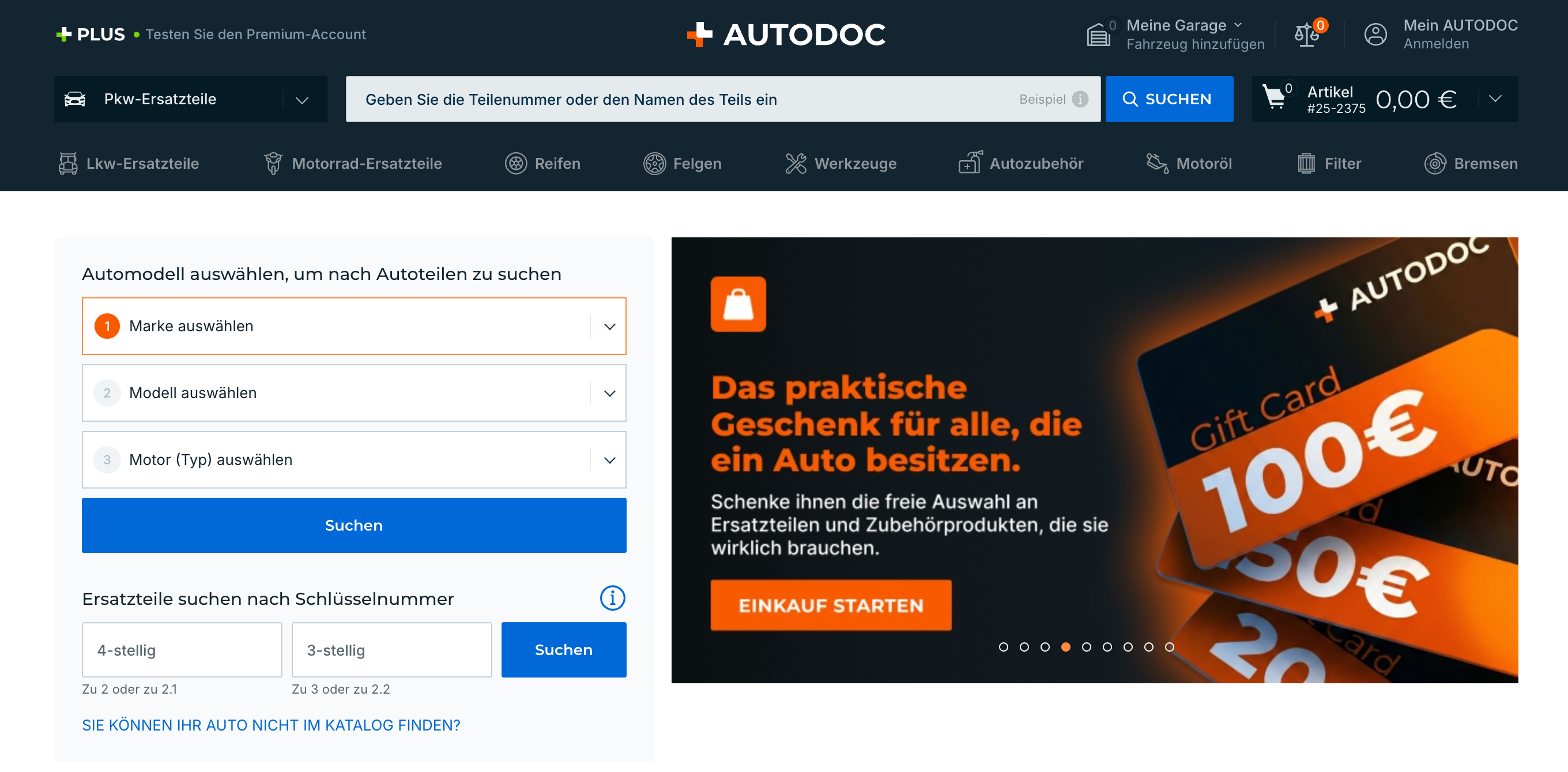This screenshot has width=1568, height=772.
Task: Open Motorrad-Ersatzteile menu item
Action: (353, 164)
